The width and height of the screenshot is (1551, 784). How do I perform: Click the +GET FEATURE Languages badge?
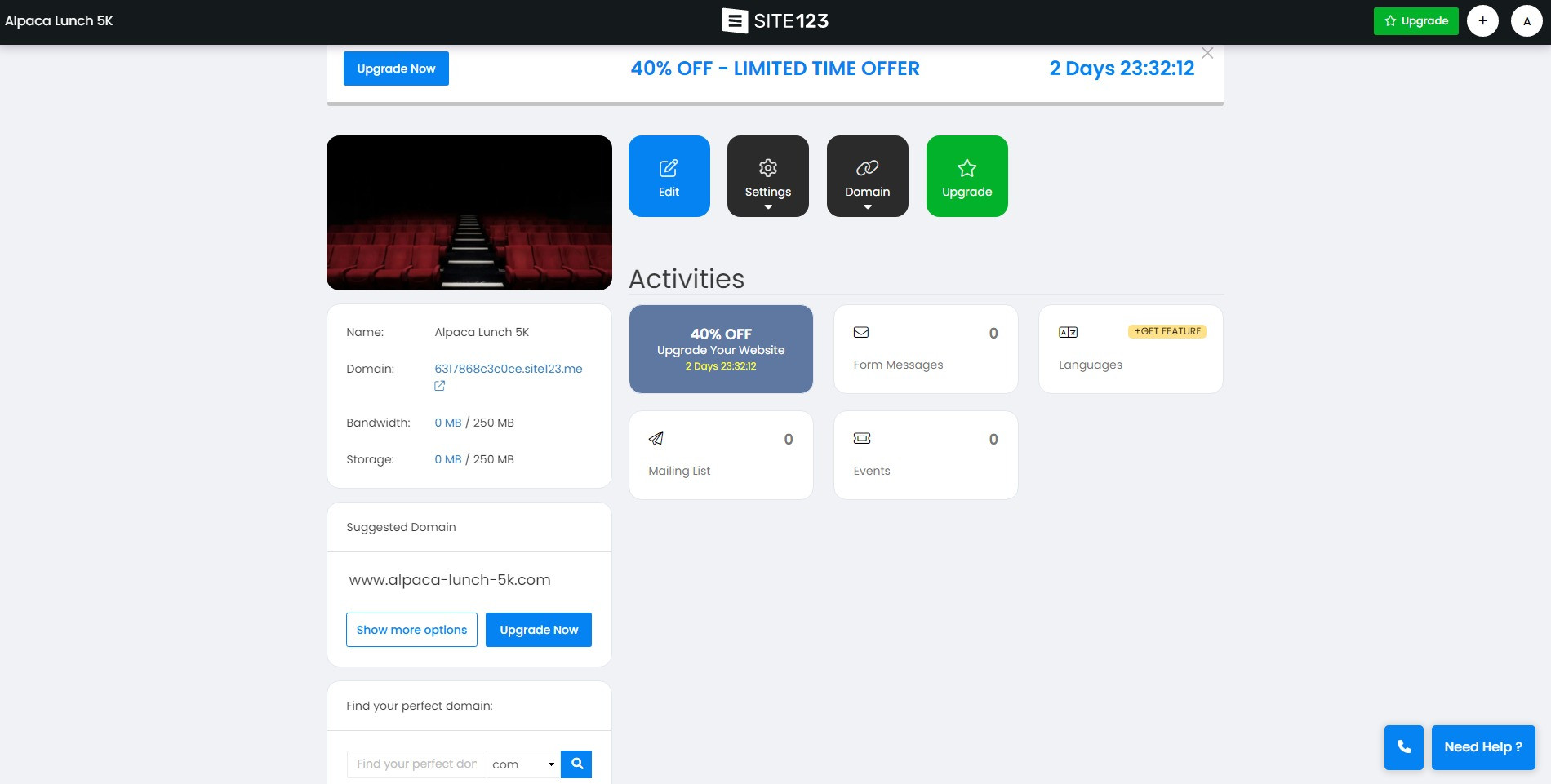click(x=1167, y=331)
